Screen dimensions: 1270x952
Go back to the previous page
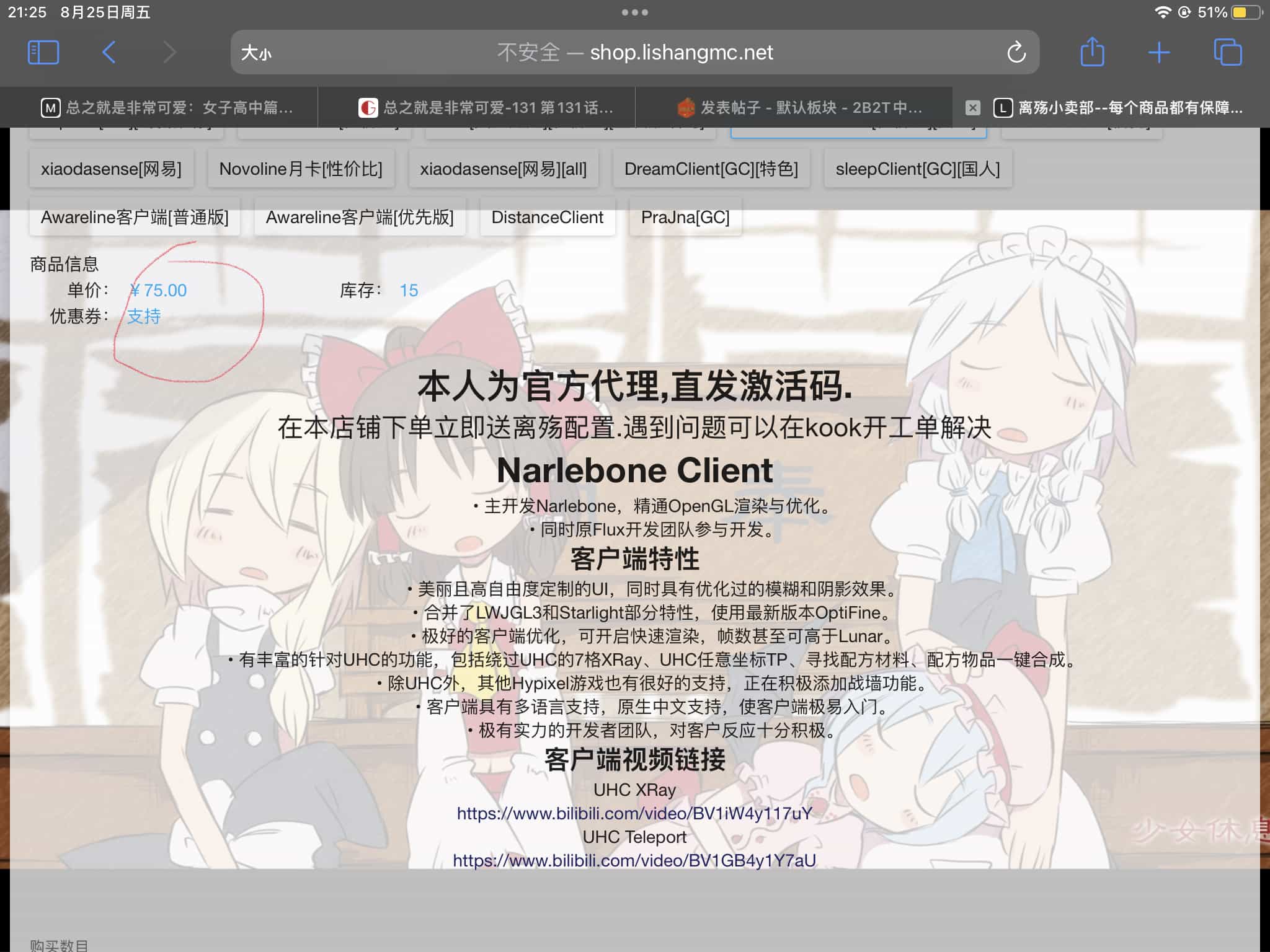(x=109, y=52)
